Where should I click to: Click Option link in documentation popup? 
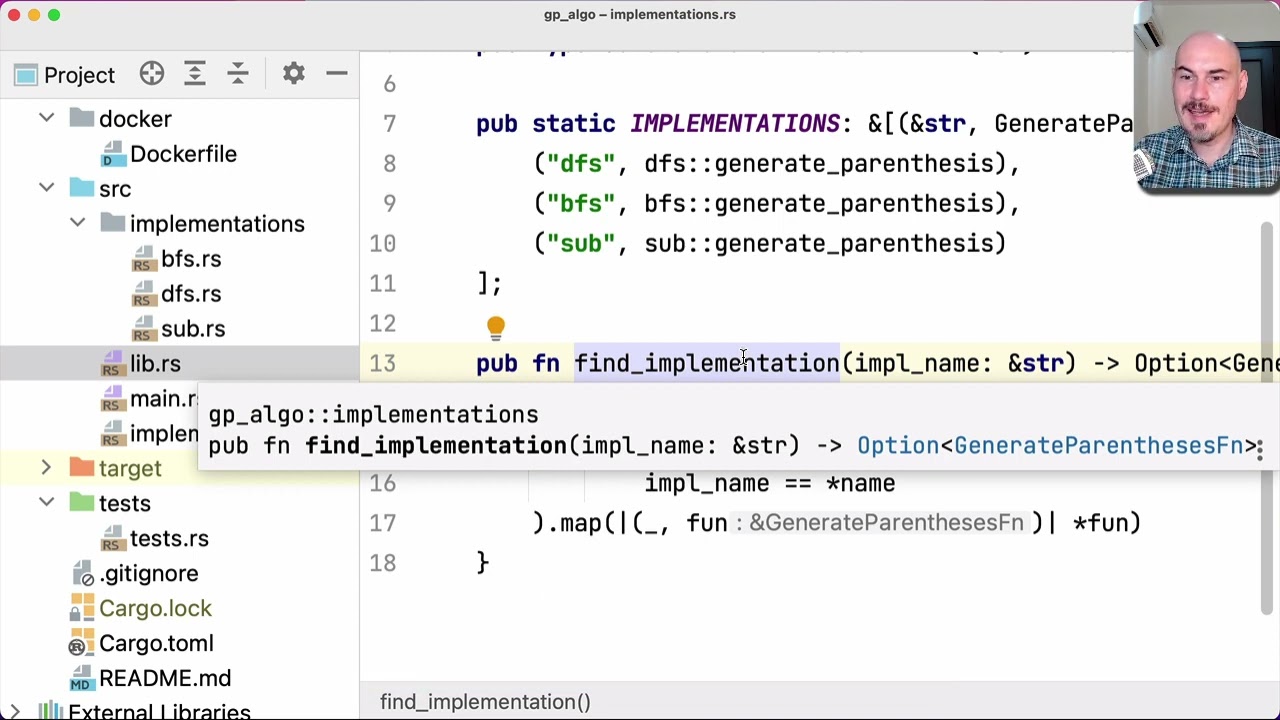coord(898,446)
